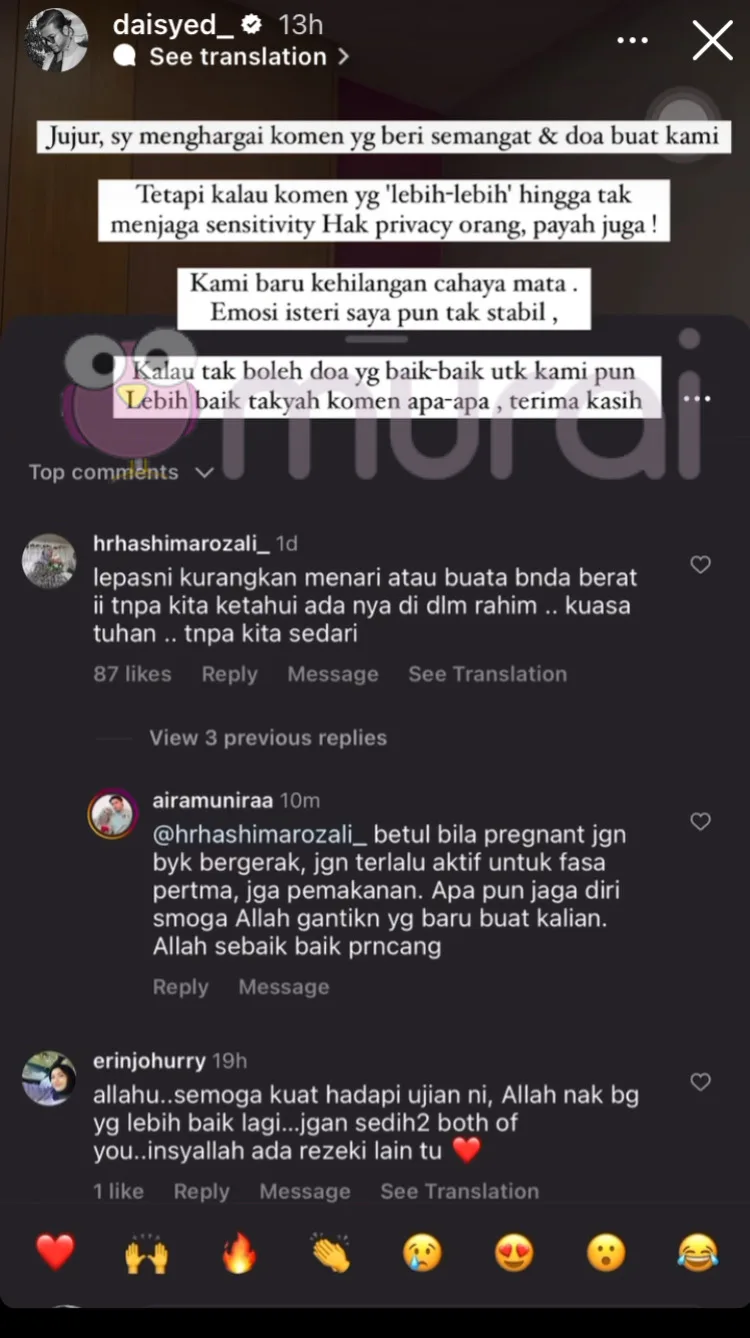
Task: Send clapping hands emoji reaction
Action: [x=331, y=1252]
